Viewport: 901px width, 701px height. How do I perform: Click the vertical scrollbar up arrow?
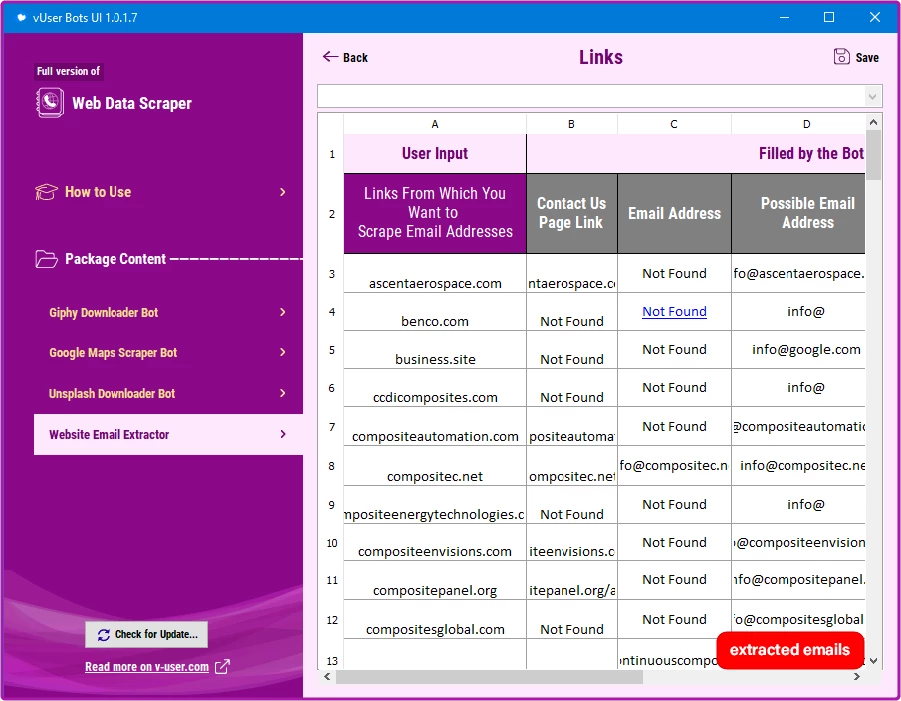pos(873,122)
